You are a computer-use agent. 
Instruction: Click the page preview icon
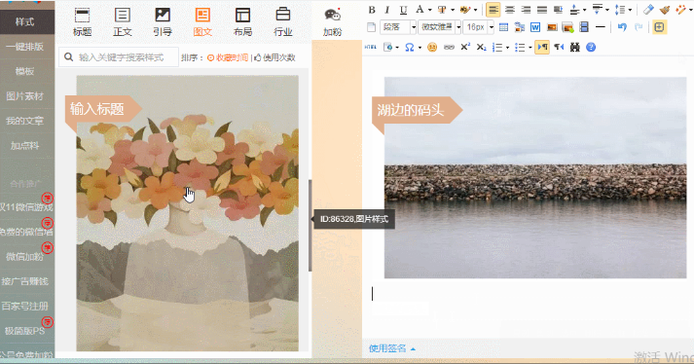(388, 47)
